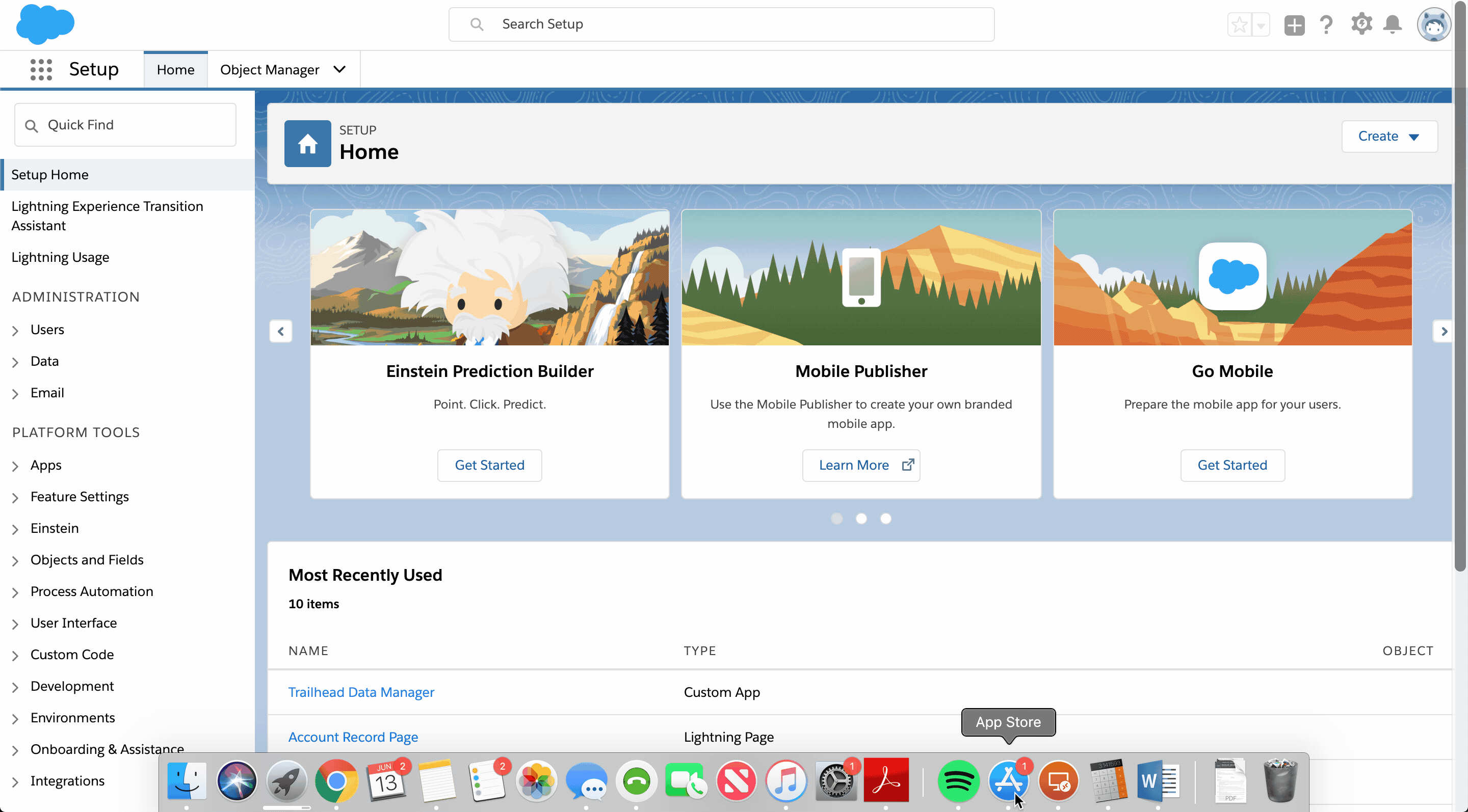
Task: Open User Interface section
Action: (73, 623)
